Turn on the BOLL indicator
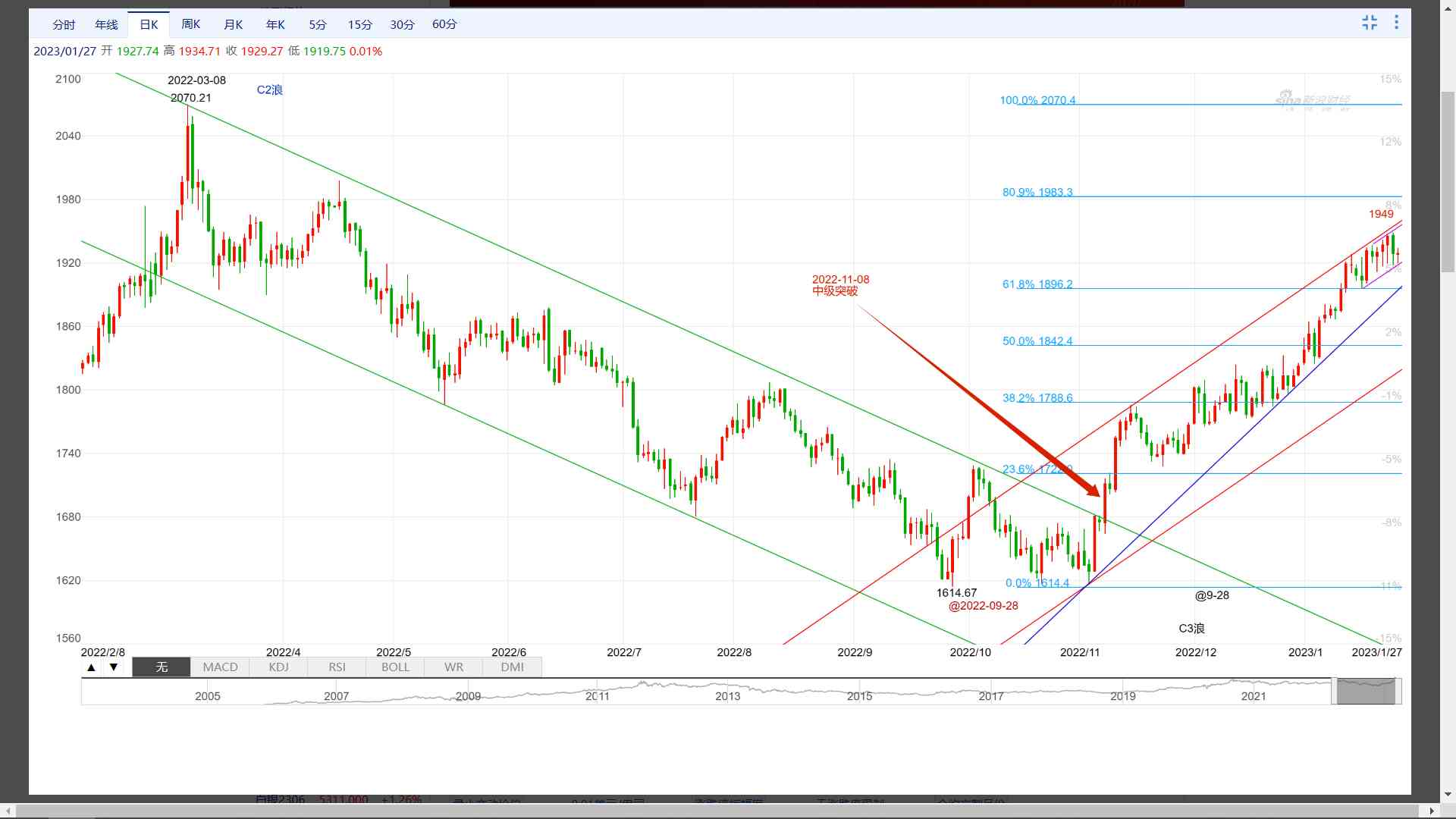1456x819 pixels. click(x=395, y=667)
